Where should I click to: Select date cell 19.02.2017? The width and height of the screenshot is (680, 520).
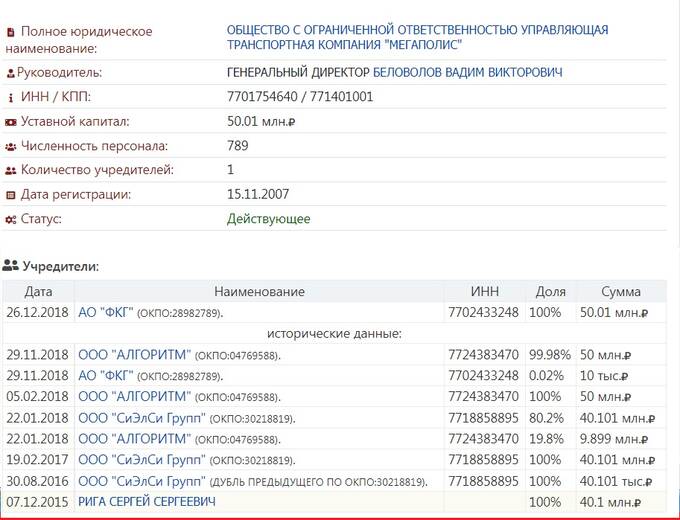click(37, 460)
